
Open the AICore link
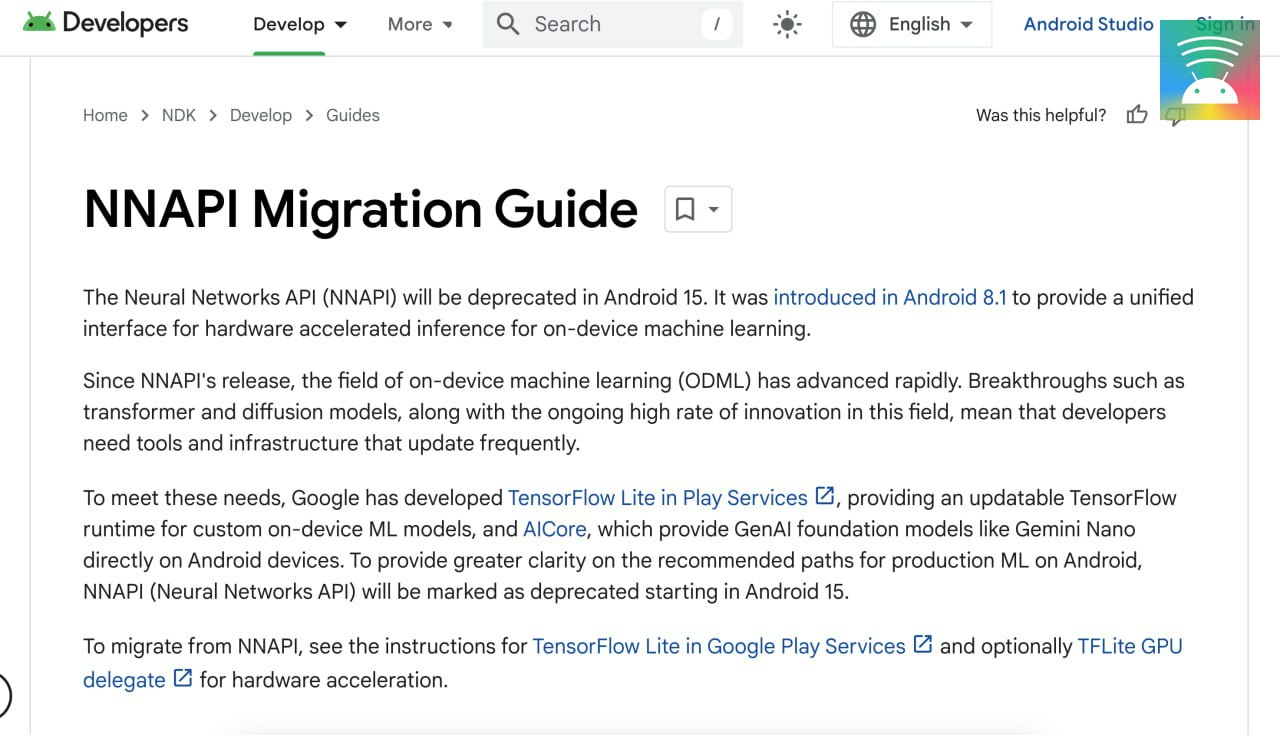click(555, 529)
